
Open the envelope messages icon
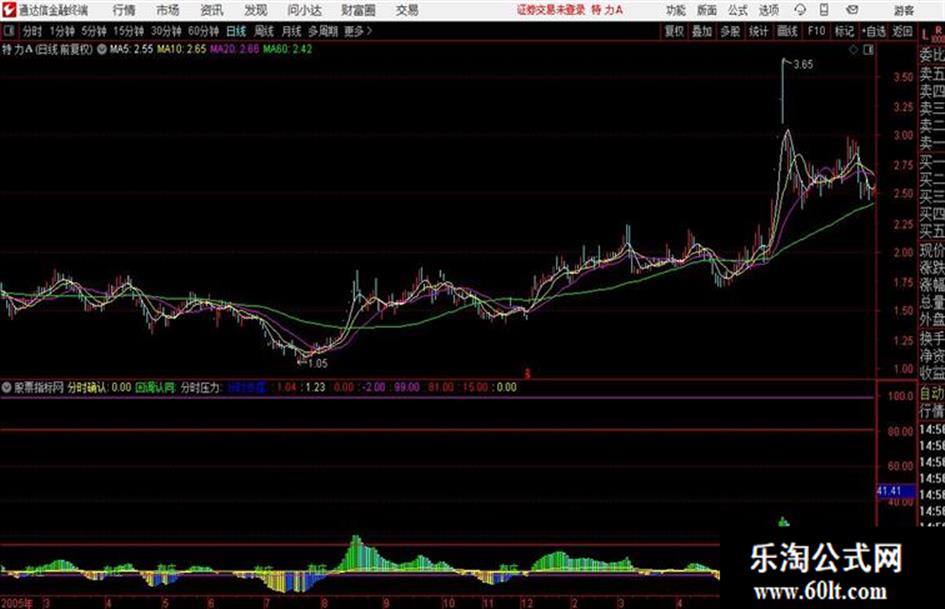[852, 10]
